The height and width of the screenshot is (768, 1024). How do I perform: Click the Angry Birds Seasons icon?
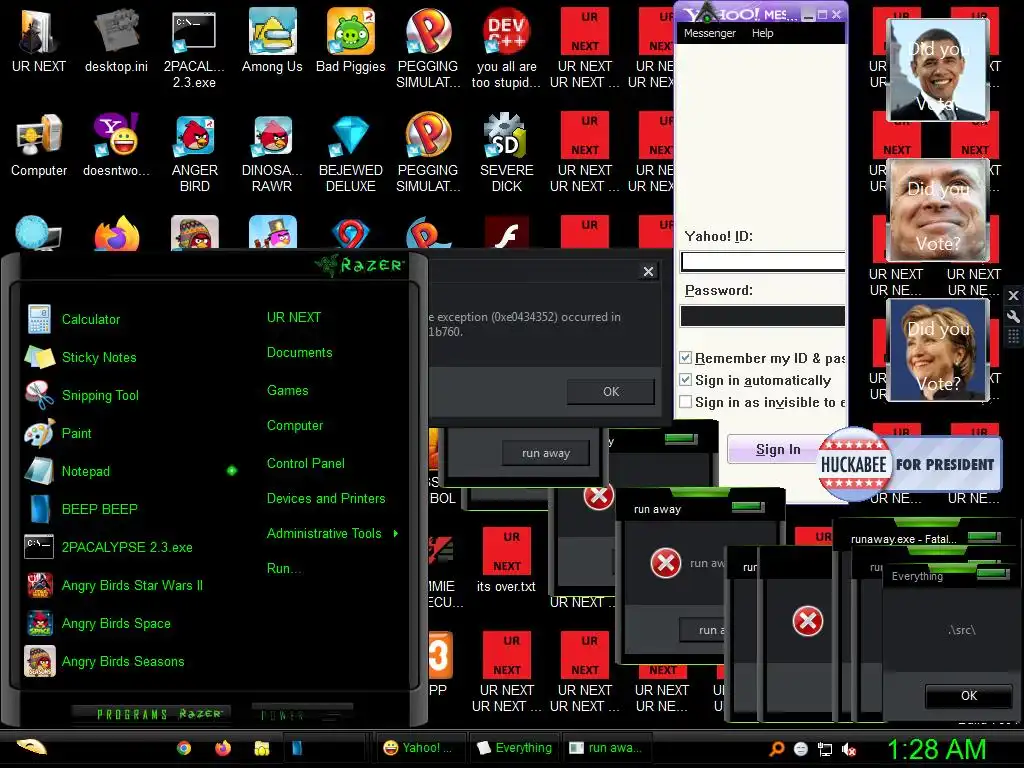(39, 661)
